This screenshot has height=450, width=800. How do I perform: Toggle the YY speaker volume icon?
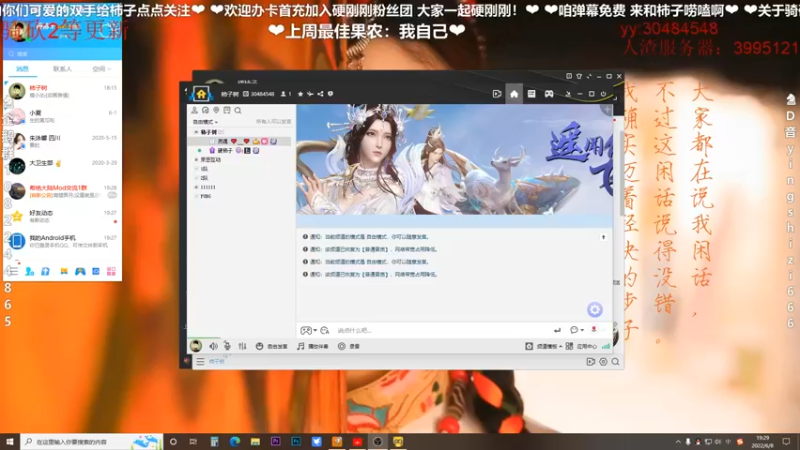coord(213,346)
